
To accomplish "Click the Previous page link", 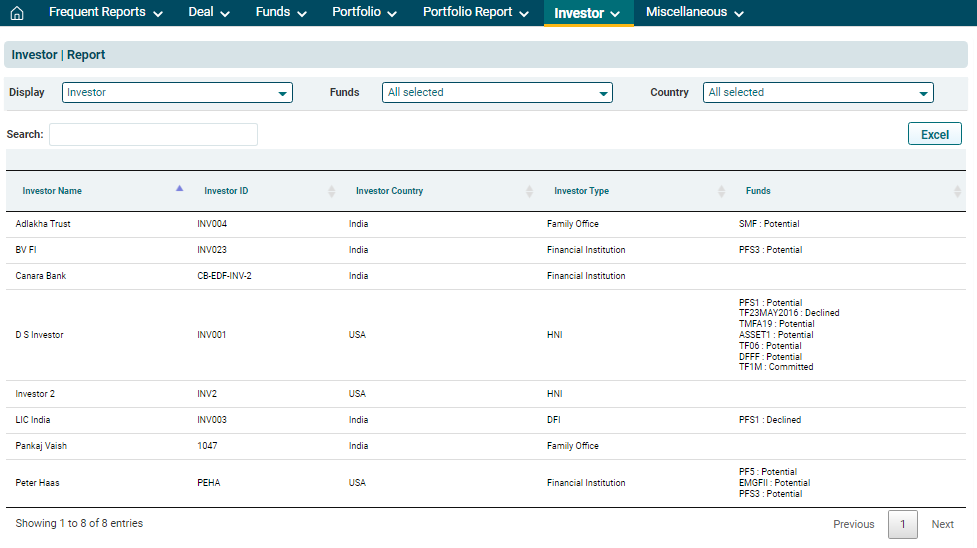I will pos(853,524).
